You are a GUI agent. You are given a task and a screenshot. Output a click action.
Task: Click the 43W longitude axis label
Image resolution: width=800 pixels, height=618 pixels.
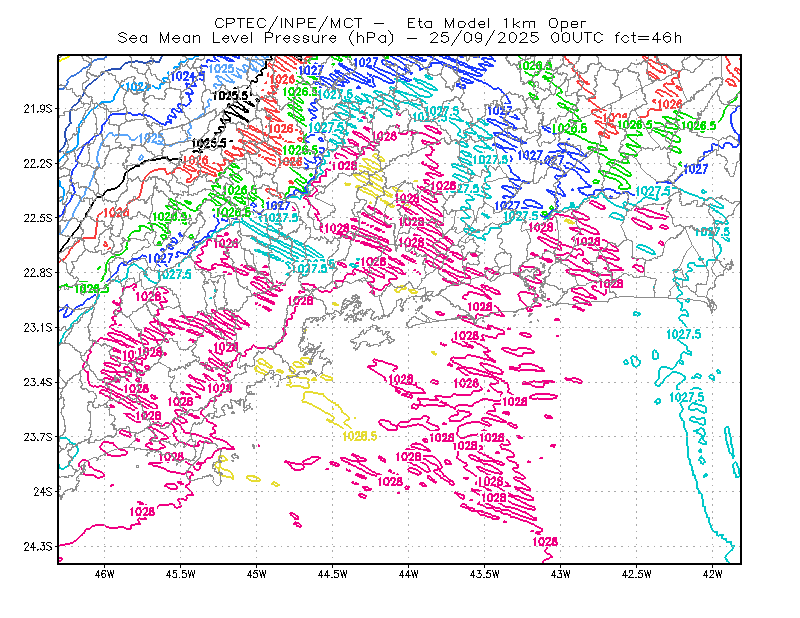click(561, 574)
